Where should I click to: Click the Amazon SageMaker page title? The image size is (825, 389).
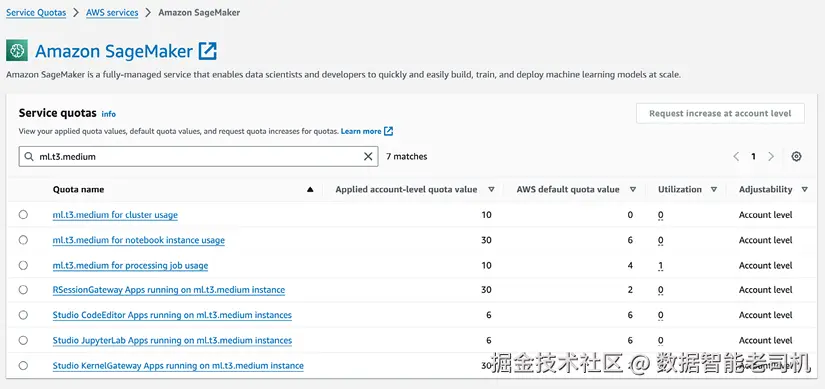(x=114, y=51)
